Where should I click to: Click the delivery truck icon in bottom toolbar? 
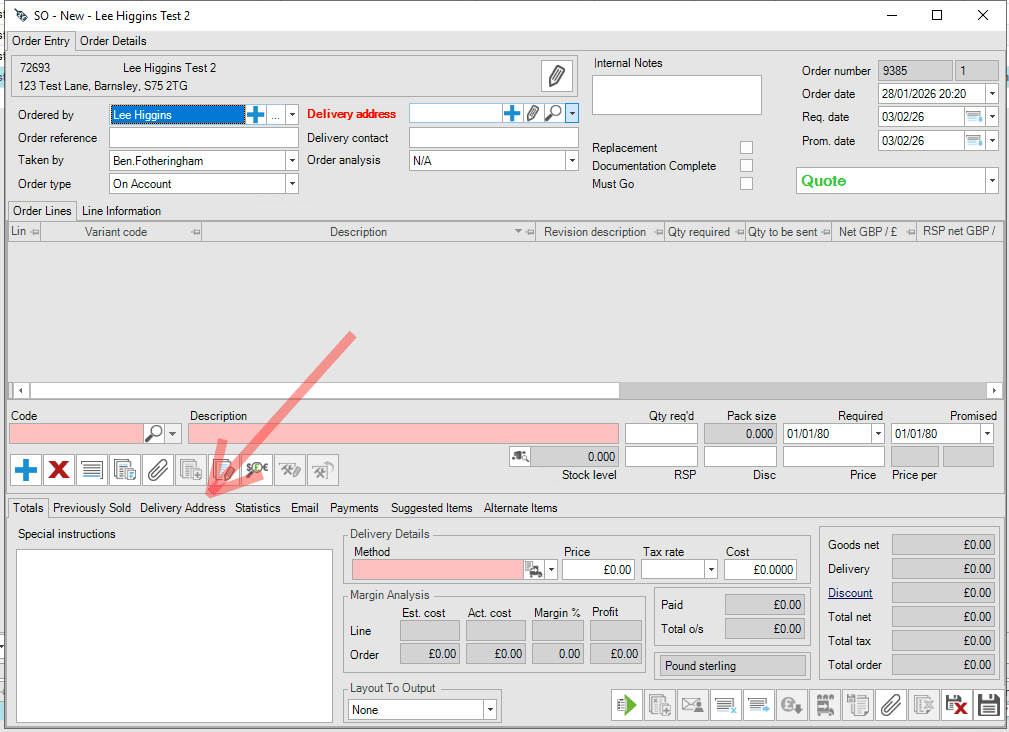[x=825, y=705]
